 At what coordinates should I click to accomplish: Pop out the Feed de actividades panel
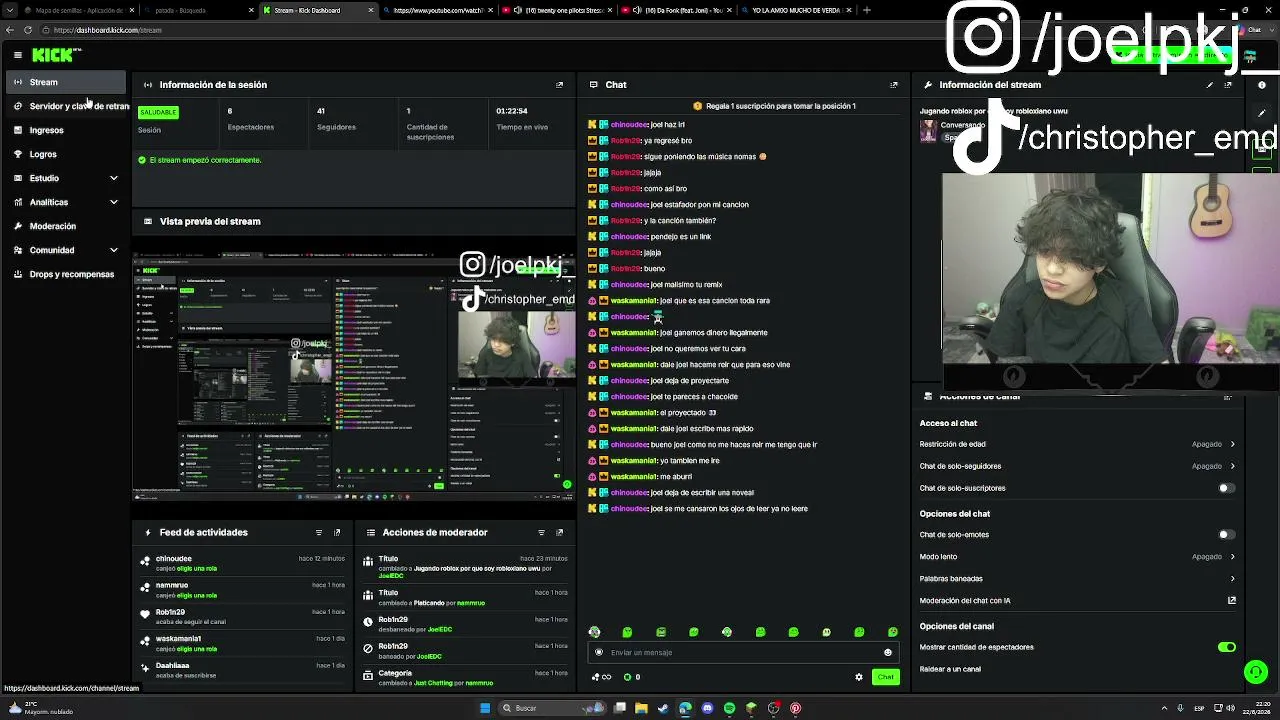(x=337, y=533)
